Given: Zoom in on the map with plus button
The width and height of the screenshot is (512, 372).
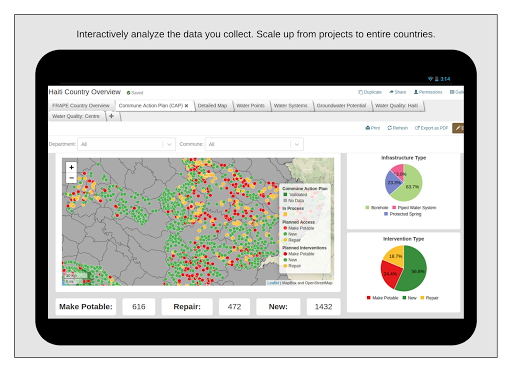Looking at the screenshot, I should (71, 167).
